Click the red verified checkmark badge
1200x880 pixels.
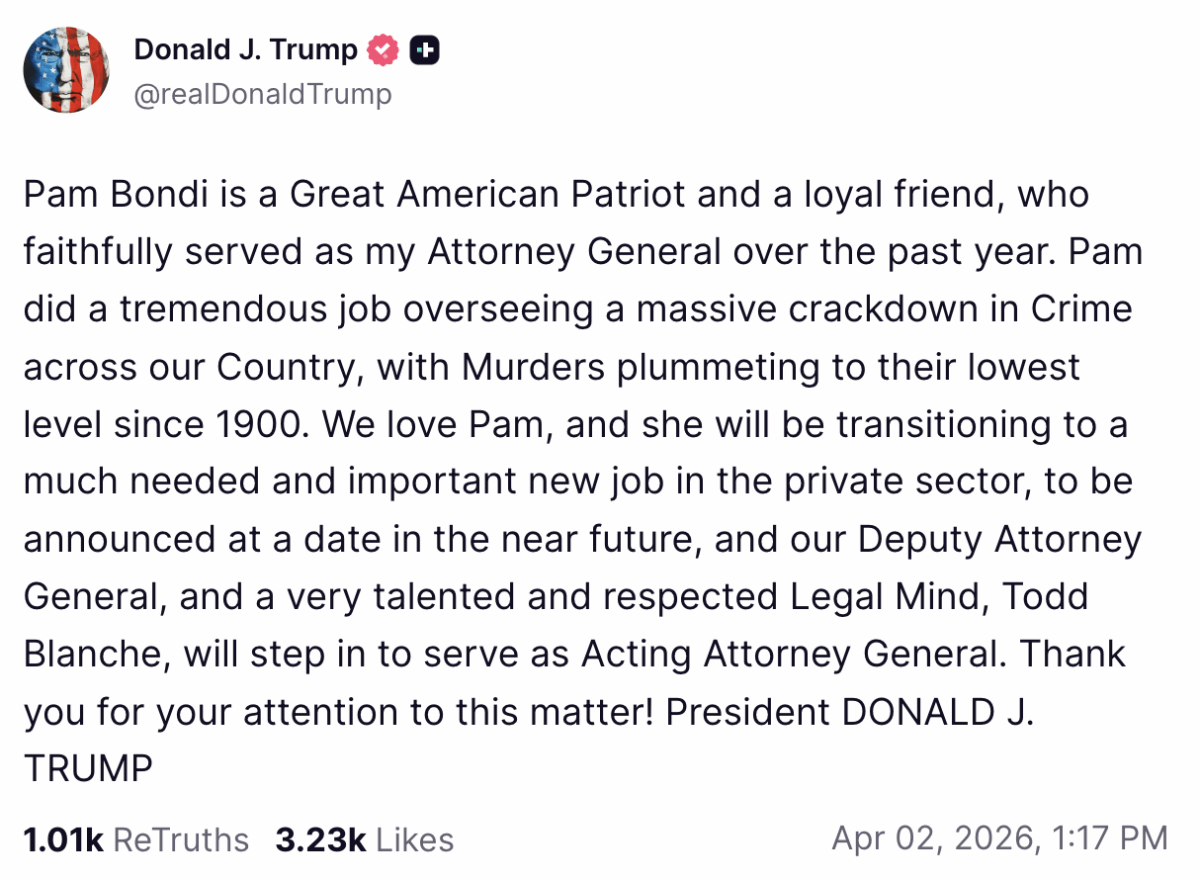[x=384, y=50]
